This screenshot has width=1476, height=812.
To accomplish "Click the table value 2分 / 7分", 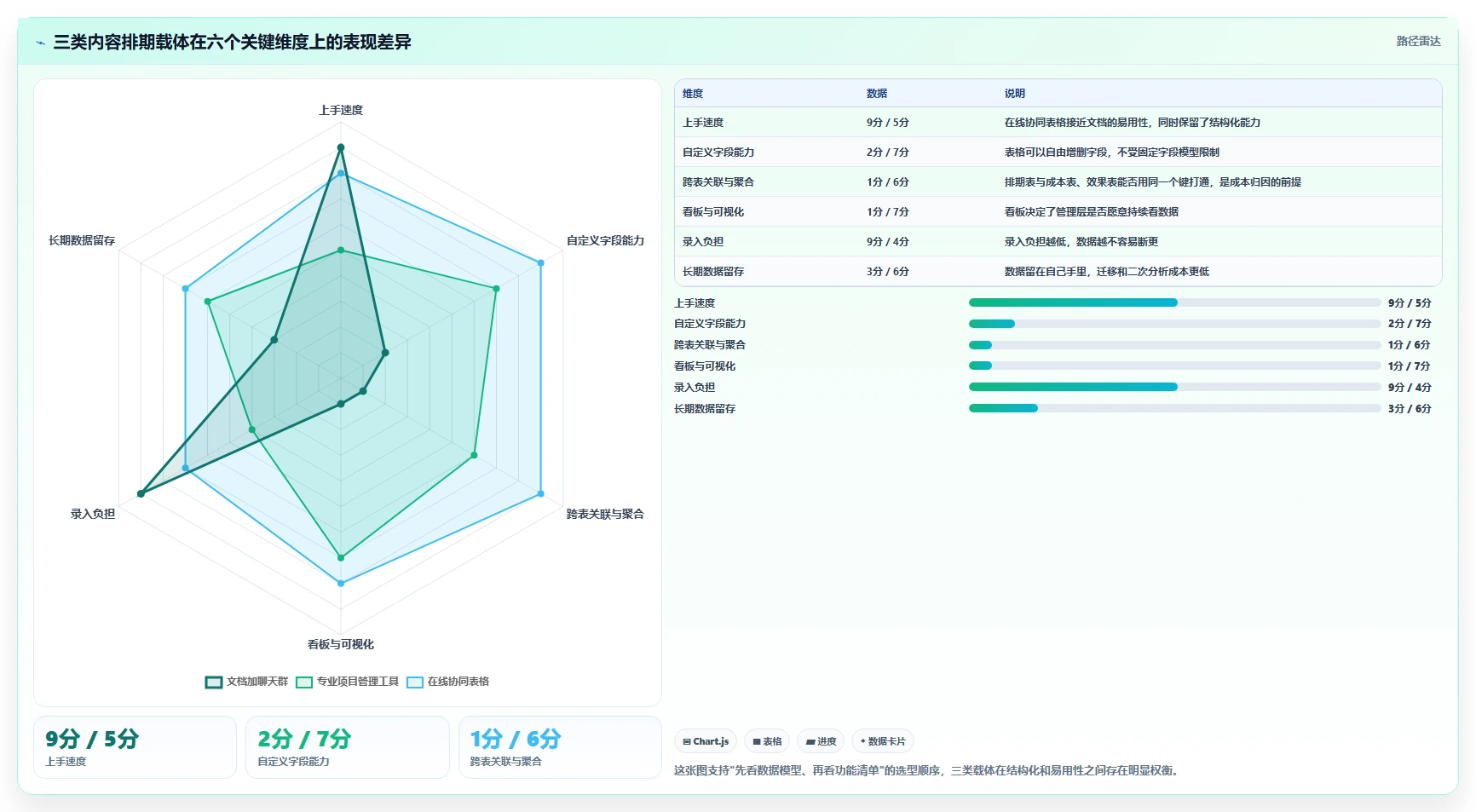I will click(888, 153).
